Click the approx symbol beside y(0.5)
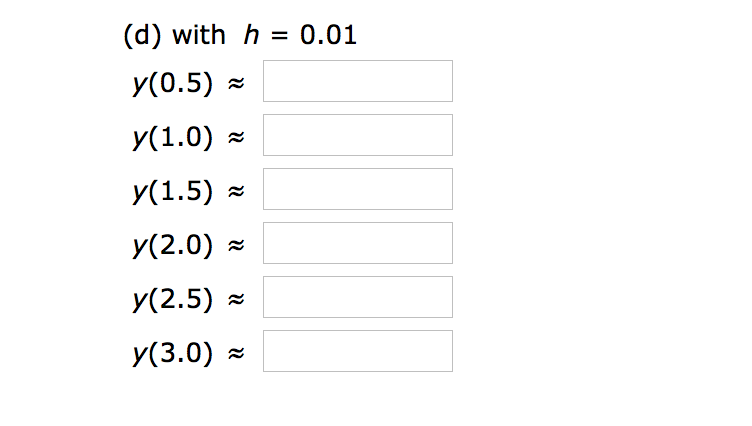This screenshot has height=426, width=752. [236, 83]
